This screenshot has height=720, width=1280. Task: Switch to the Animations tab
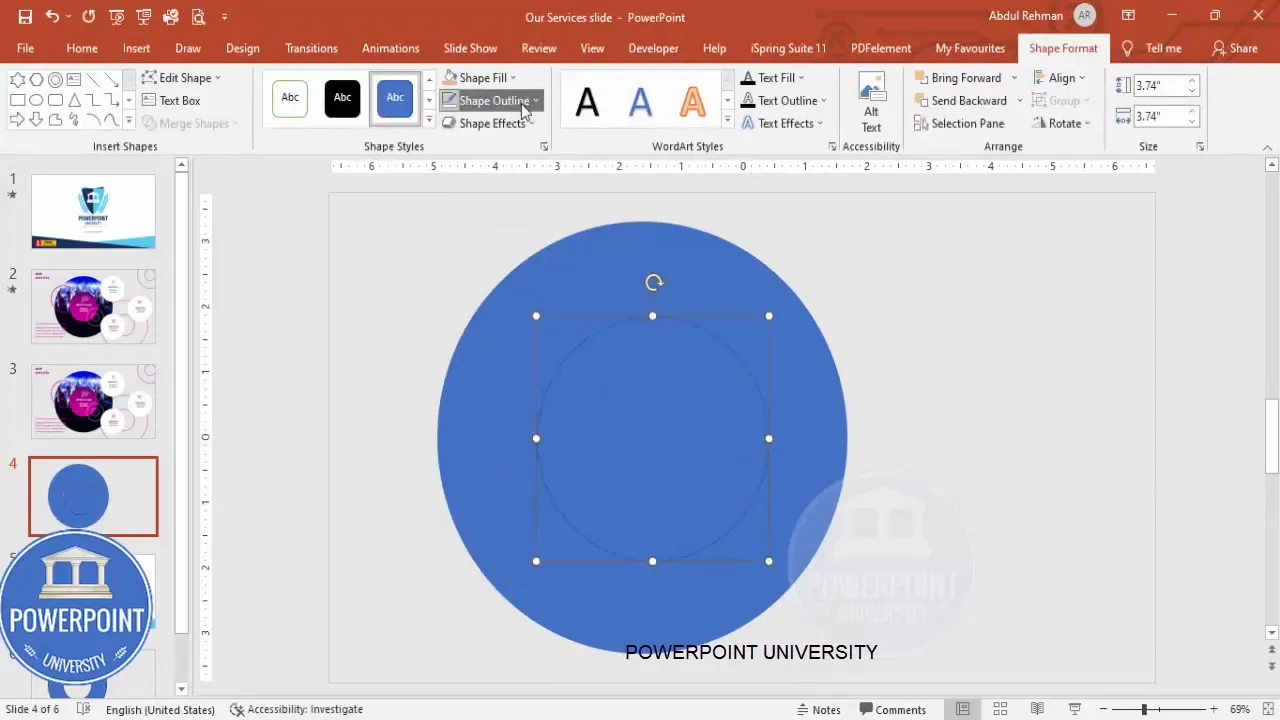point(390,48)
